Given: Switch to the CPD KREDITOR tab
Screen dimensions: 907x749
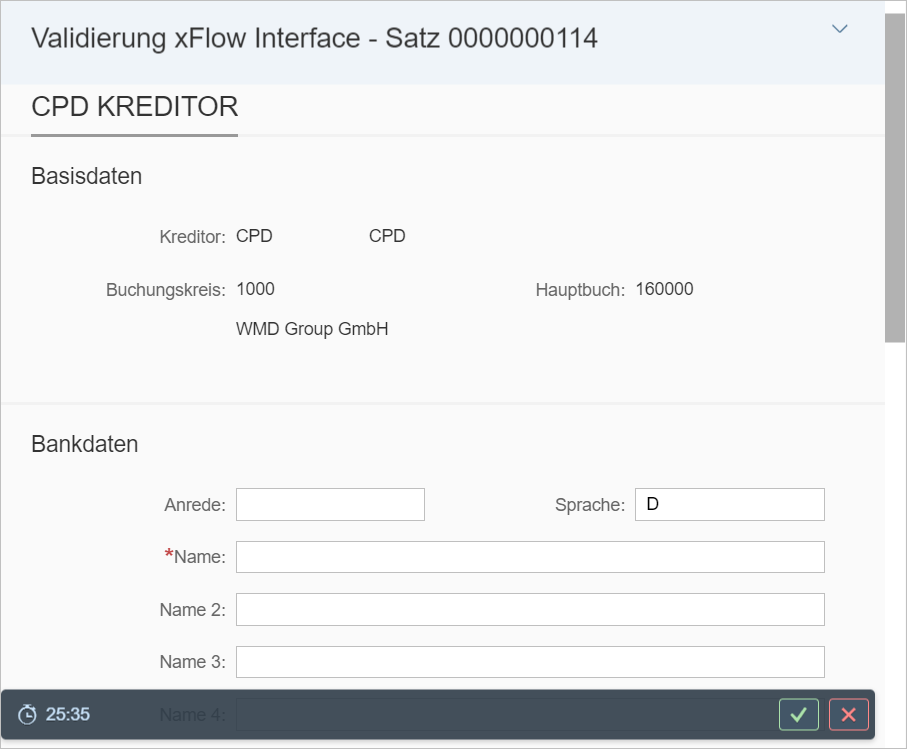Looking at the screenshot, I should (134, 107).
